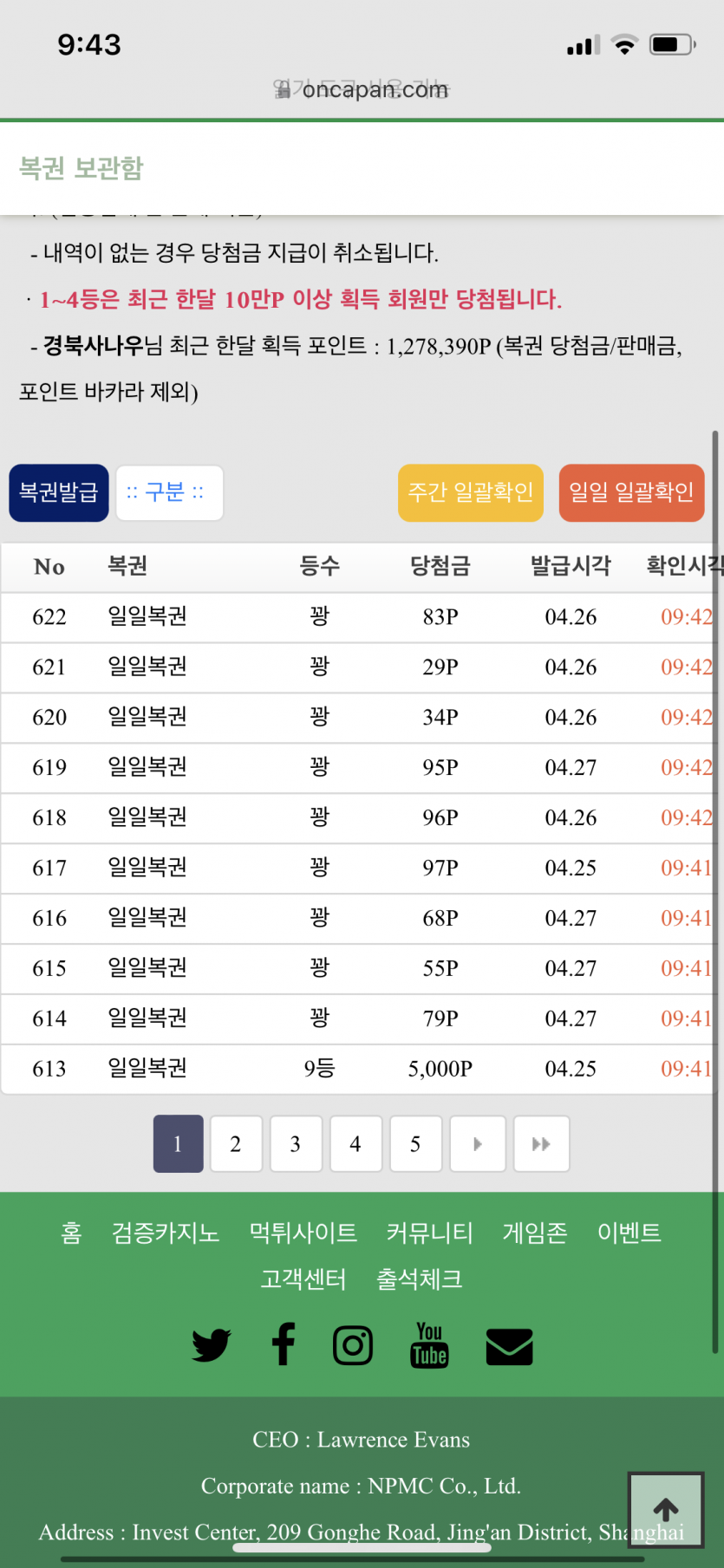Open the 출석체크 footer link
This screenshot has height=1568, width=724.
(420, 1279)
